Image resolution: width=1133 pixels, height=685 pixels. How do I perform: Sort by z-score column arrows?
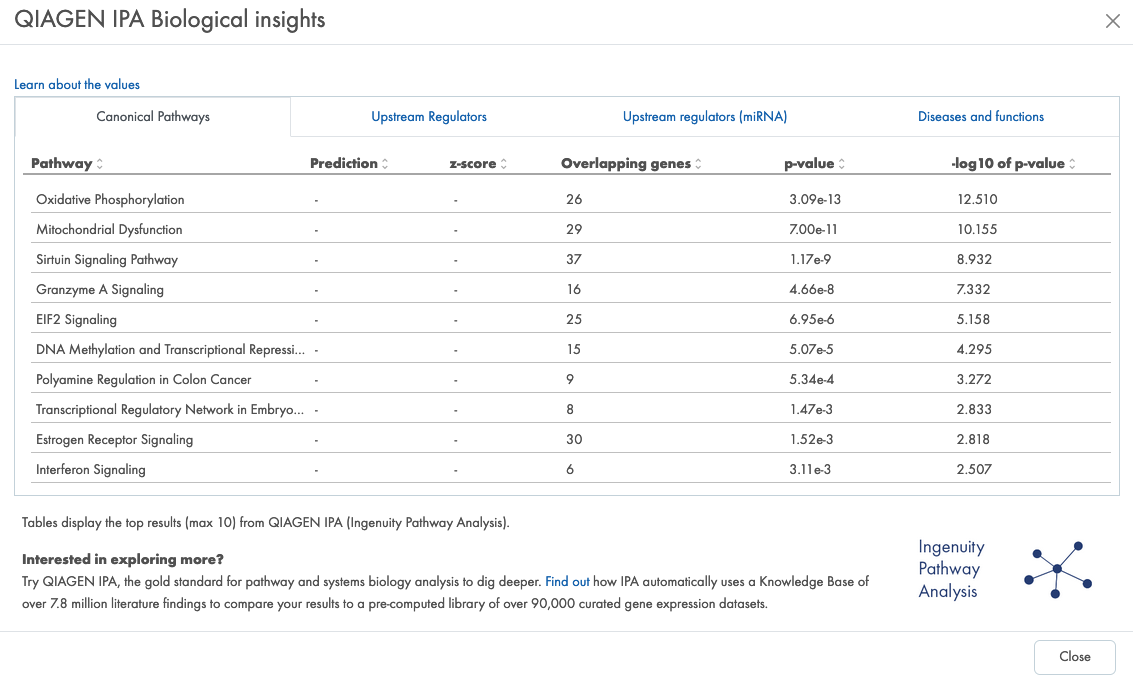pyautogui.click(x=504, y=164)
